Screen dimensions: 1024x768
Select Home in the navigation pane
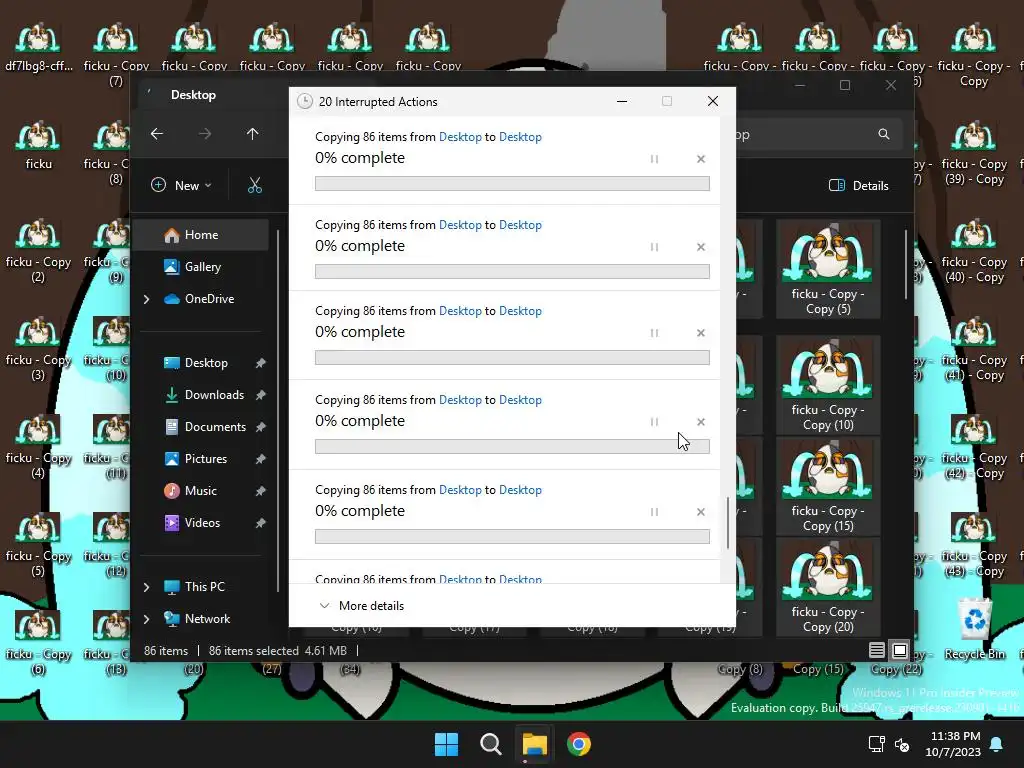[x=201, y=235]
